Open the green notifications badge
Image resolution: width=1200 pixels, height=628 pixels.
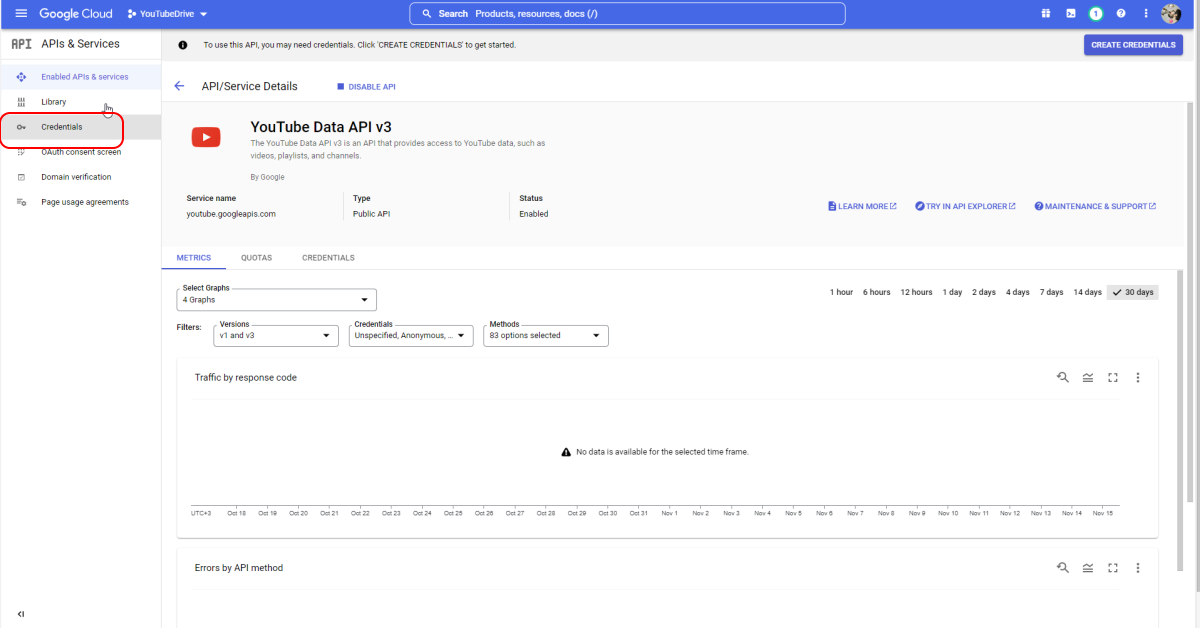click(1096, 14)
